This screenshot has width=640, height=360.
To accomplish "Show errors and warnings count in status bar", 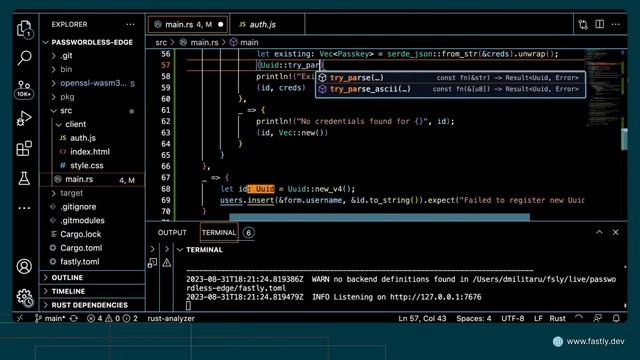I will (112, 318).
